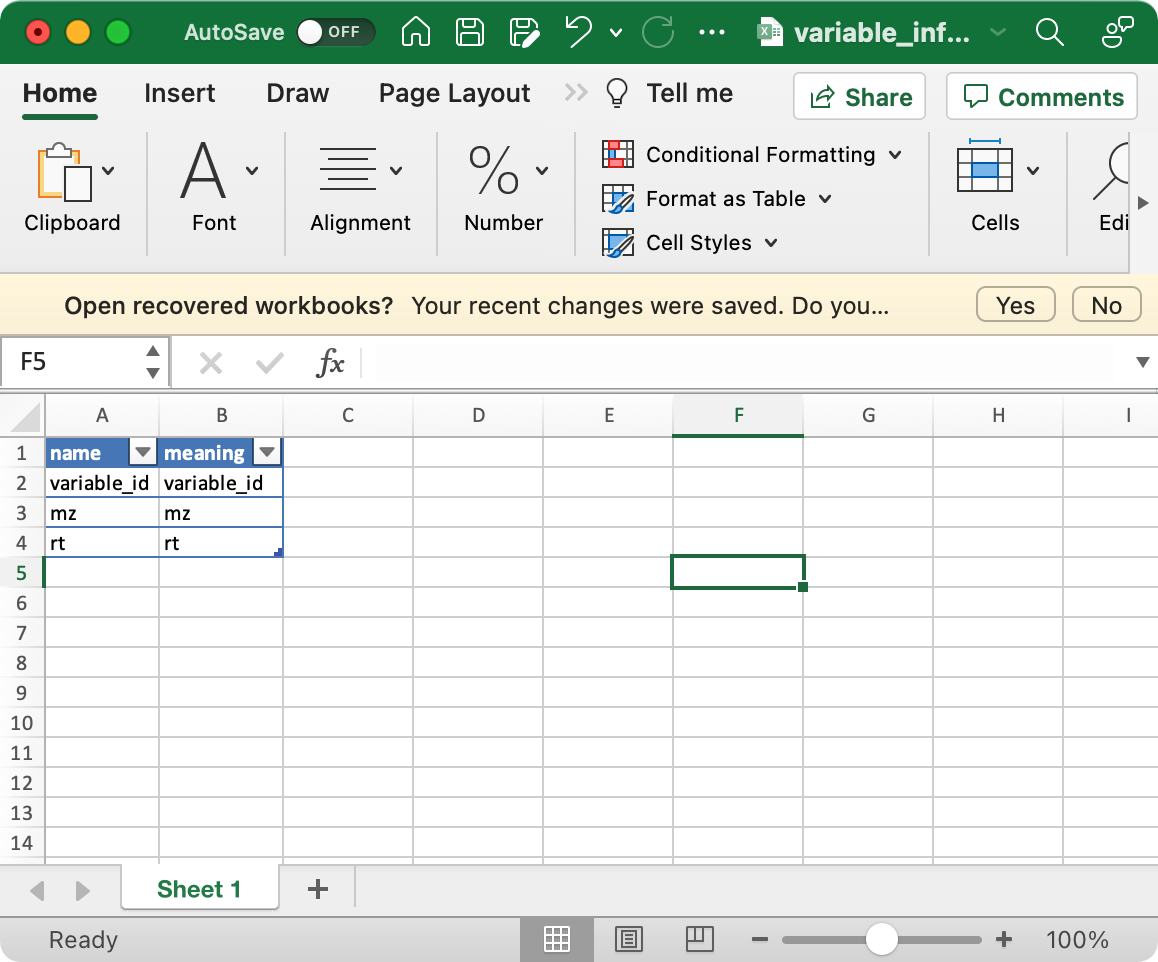Open the Draw ribbon tab
1158x962 pixels.
coord(297,93)
